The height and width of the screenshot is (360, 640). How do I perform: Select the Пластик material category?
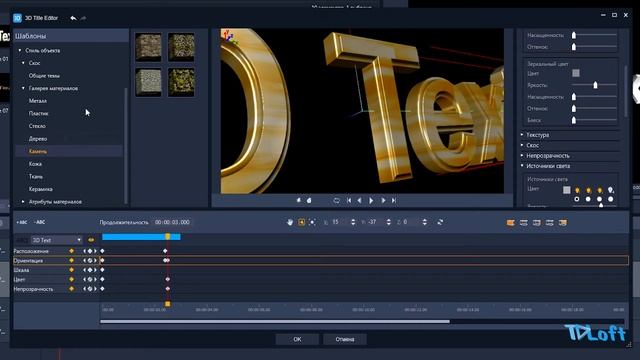coord(39,113)
